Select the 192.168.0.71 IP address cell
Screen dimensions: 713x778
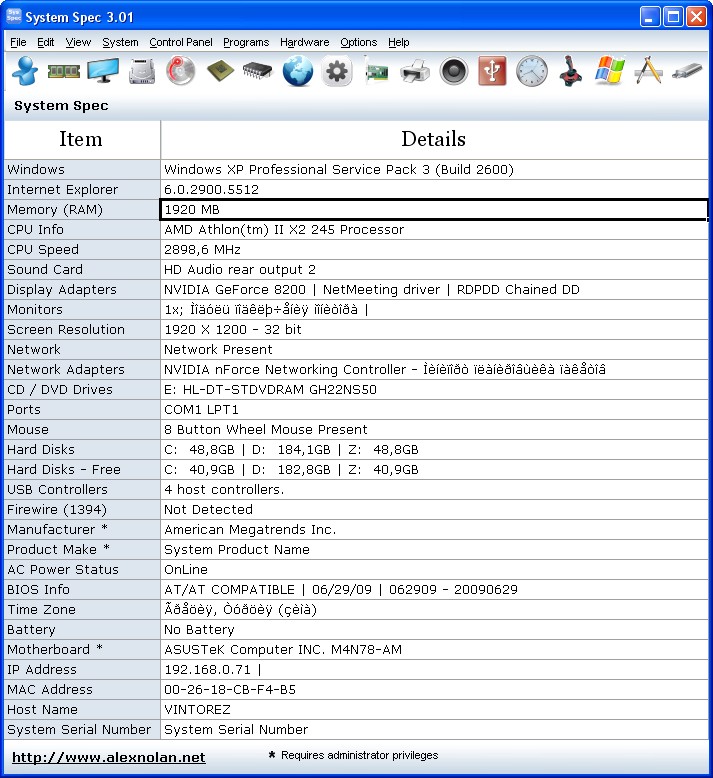coord(434,670)
